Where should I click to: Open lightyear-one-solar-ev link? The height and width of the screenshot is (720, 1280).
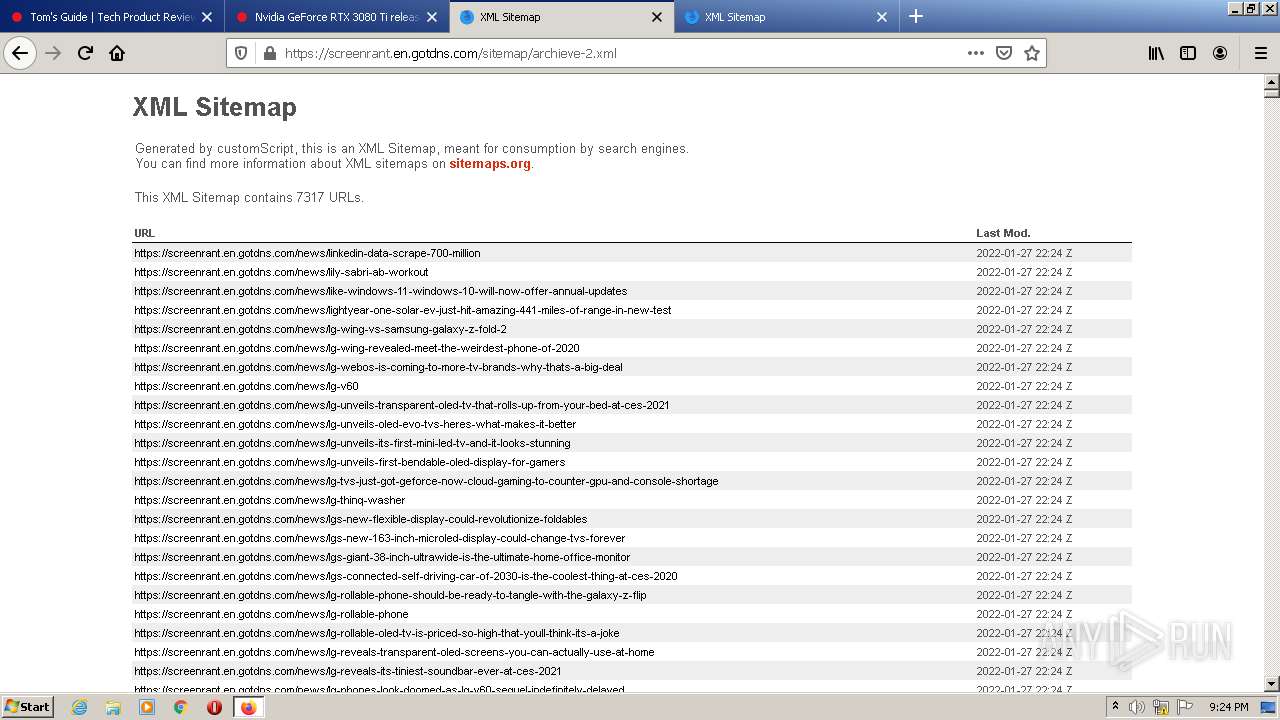[403, 310]
